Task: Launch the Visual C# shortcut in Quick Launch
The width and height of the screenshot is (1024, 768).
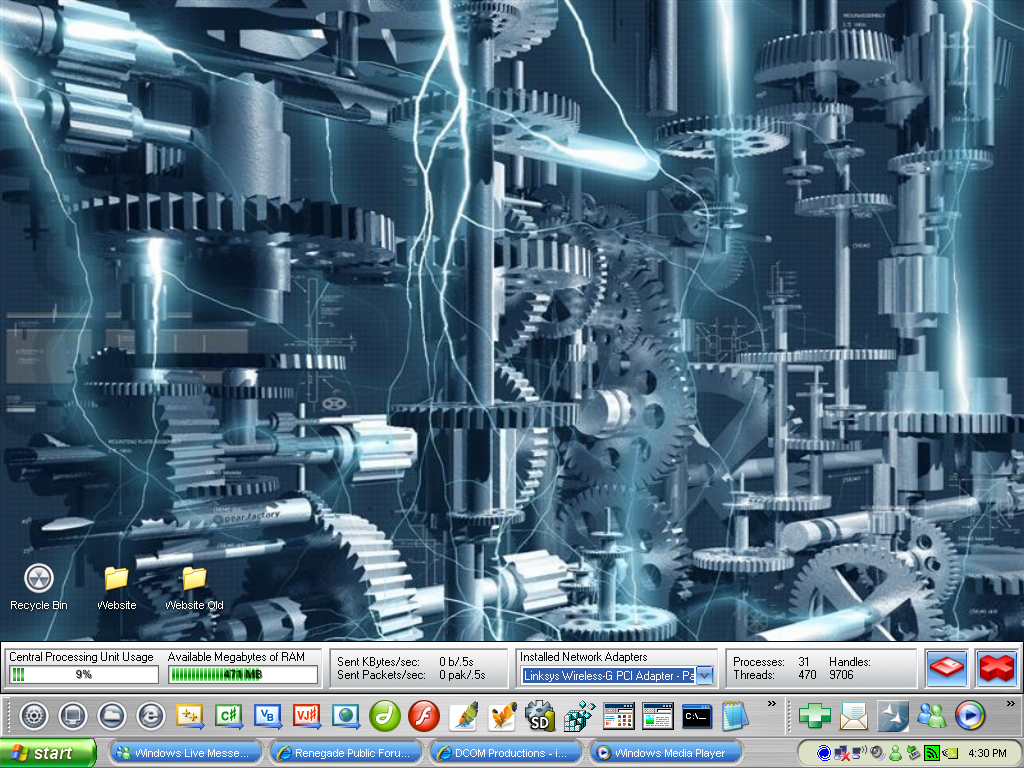Action: point(228,715)
